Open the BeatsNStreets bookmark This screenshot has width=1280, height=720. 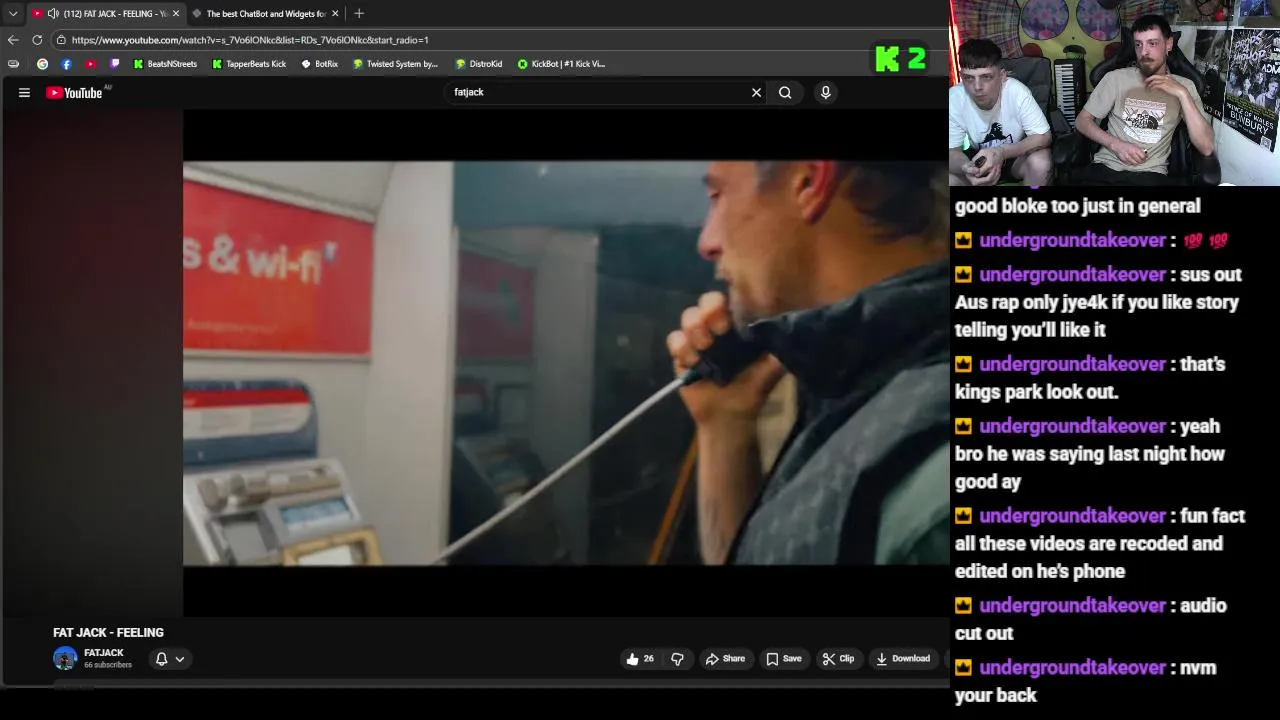pos(165,64)
